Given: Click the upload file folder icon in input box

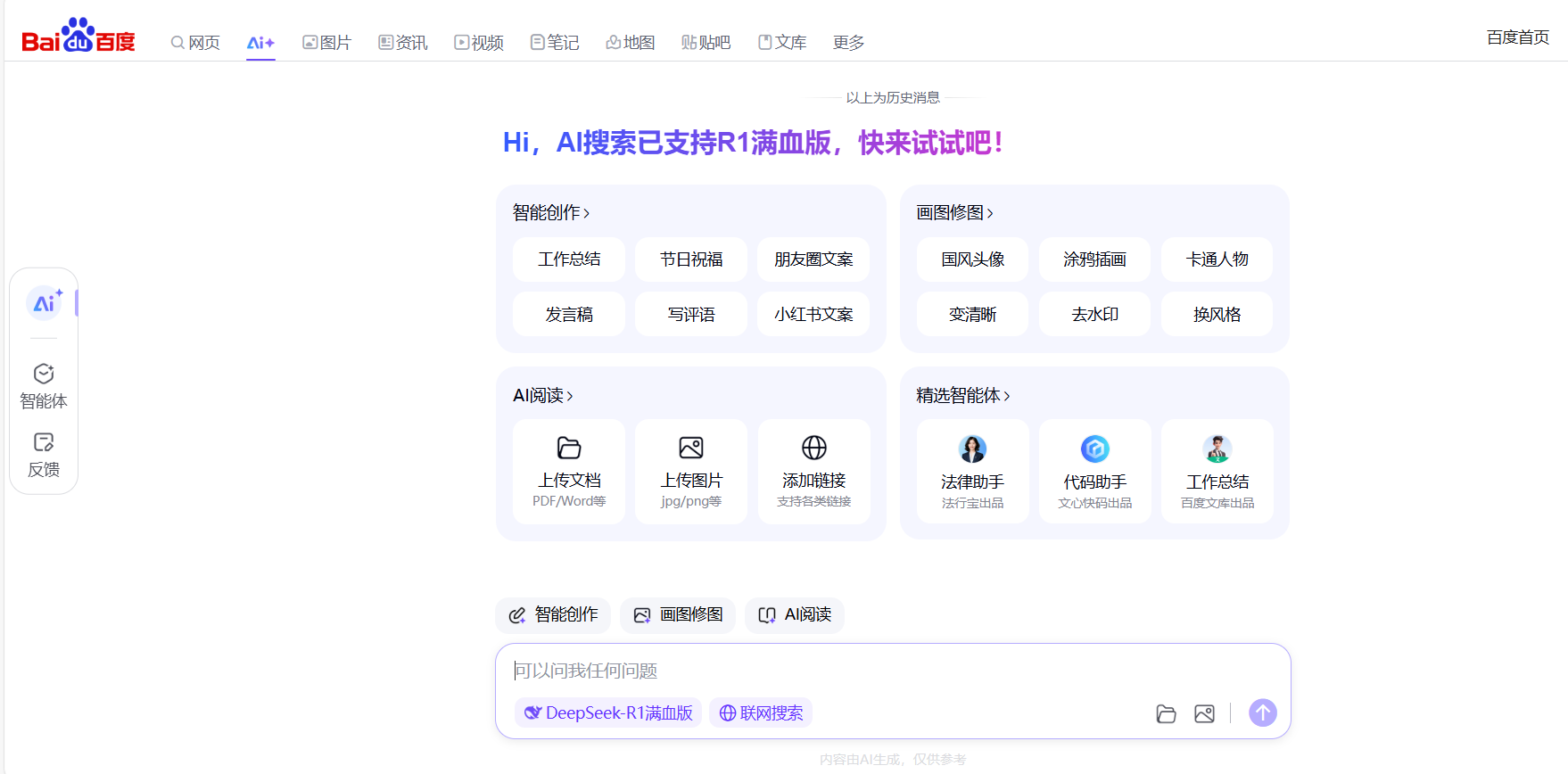Looking at the screenshot, I should coord(1166,713).
